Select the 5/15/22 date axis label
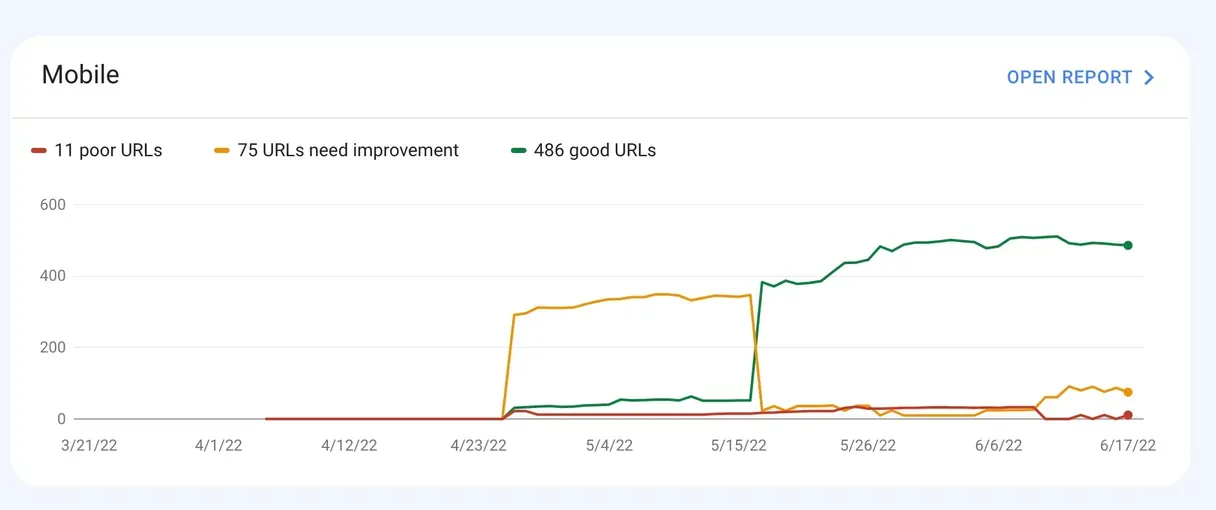The width and height of the screenshot is (1216, 510). tap(739, 446)
